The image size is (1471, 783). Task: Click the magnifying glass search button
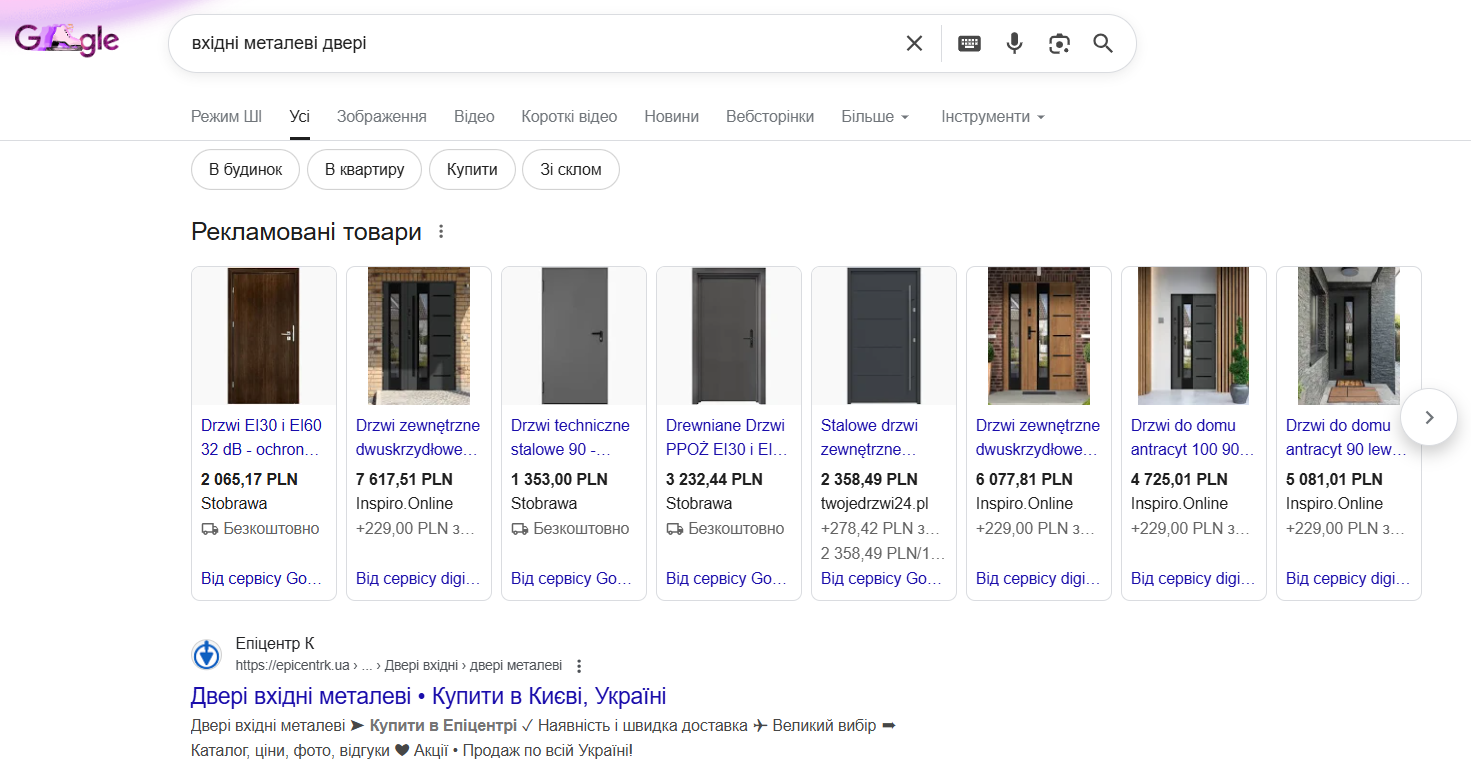point(1103,43)
